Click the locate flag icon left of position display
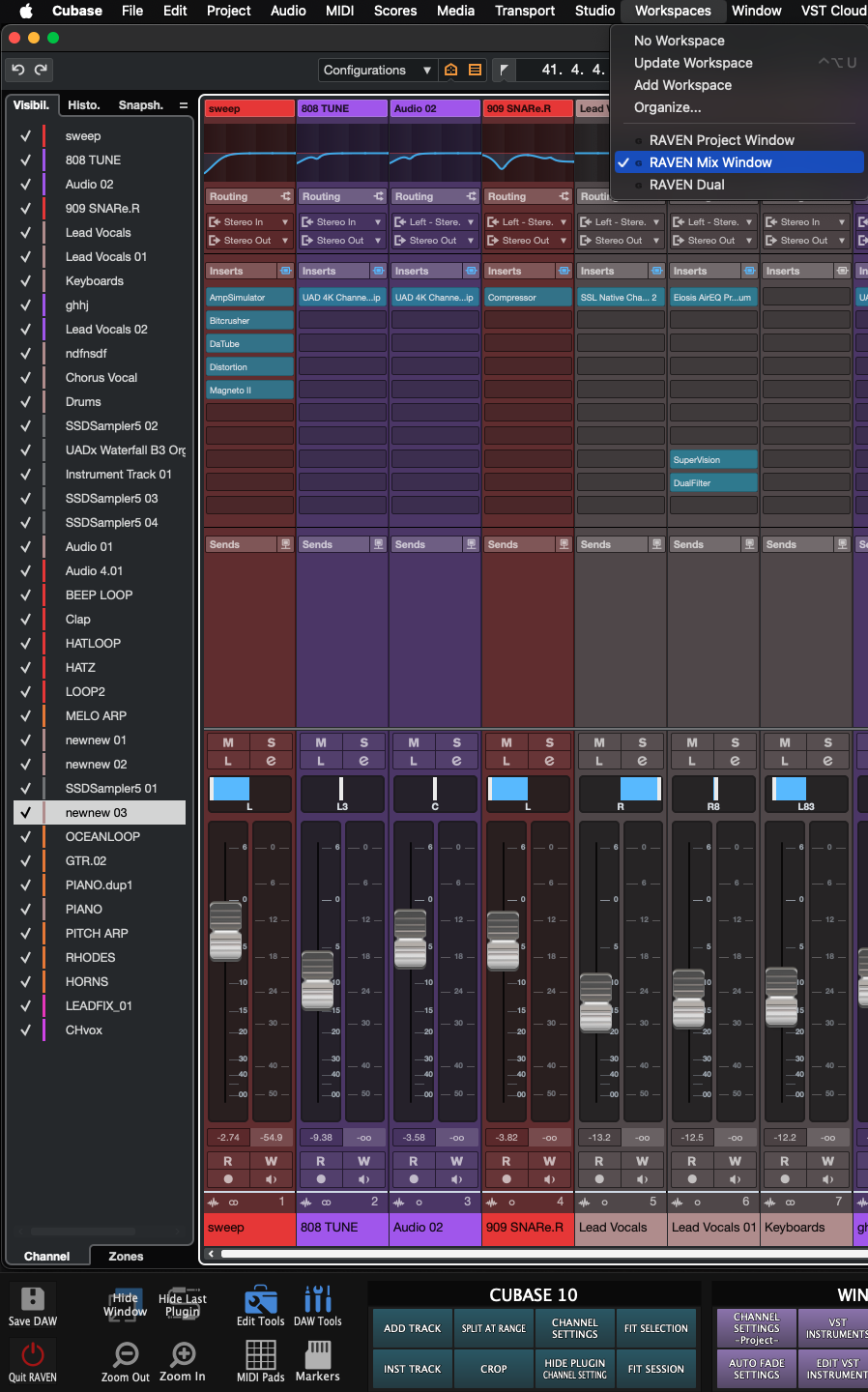Screen dimensions: 868x1392 click(504, 70)
